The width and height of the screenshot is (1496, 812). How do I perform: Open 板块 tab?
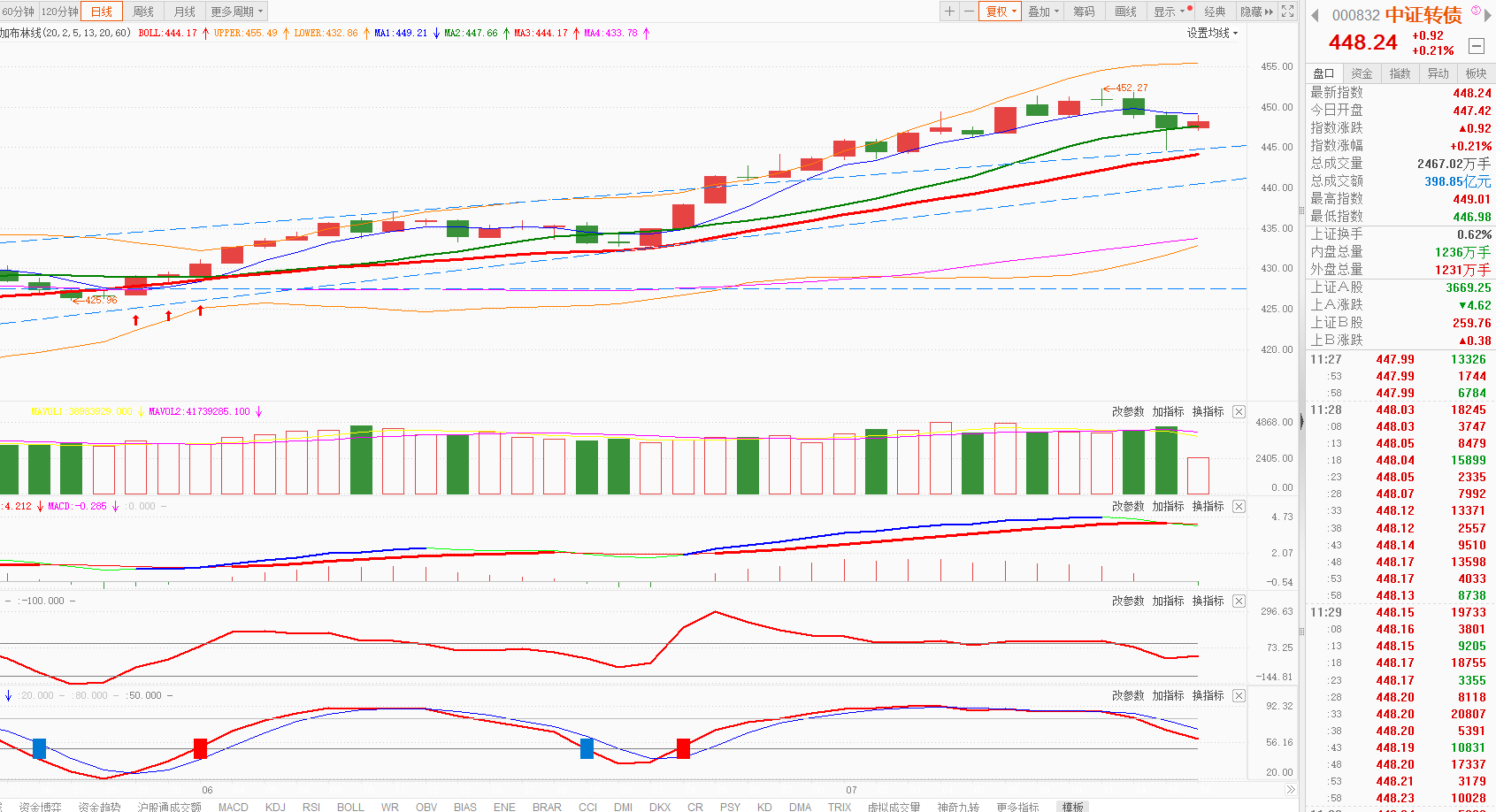1476,73
